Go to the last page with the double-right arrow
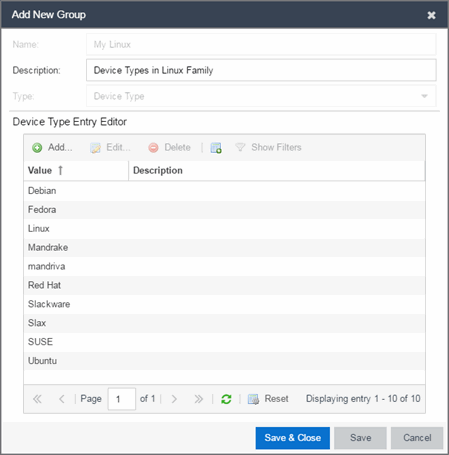The height and width of the screenshot is (455, 449). (x=198, y=399)
